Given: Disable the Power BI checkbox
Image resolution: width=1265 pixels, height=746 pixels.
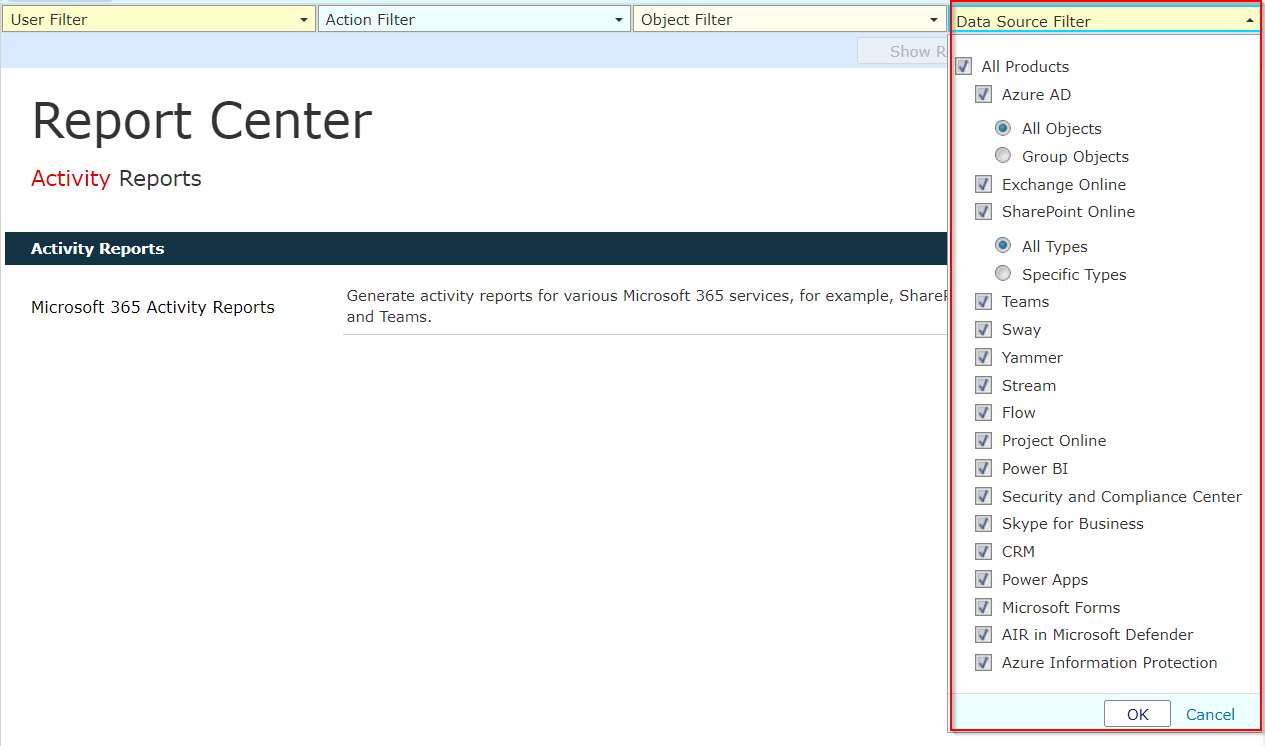Looking at the screenshot, I should click(983, 468).
